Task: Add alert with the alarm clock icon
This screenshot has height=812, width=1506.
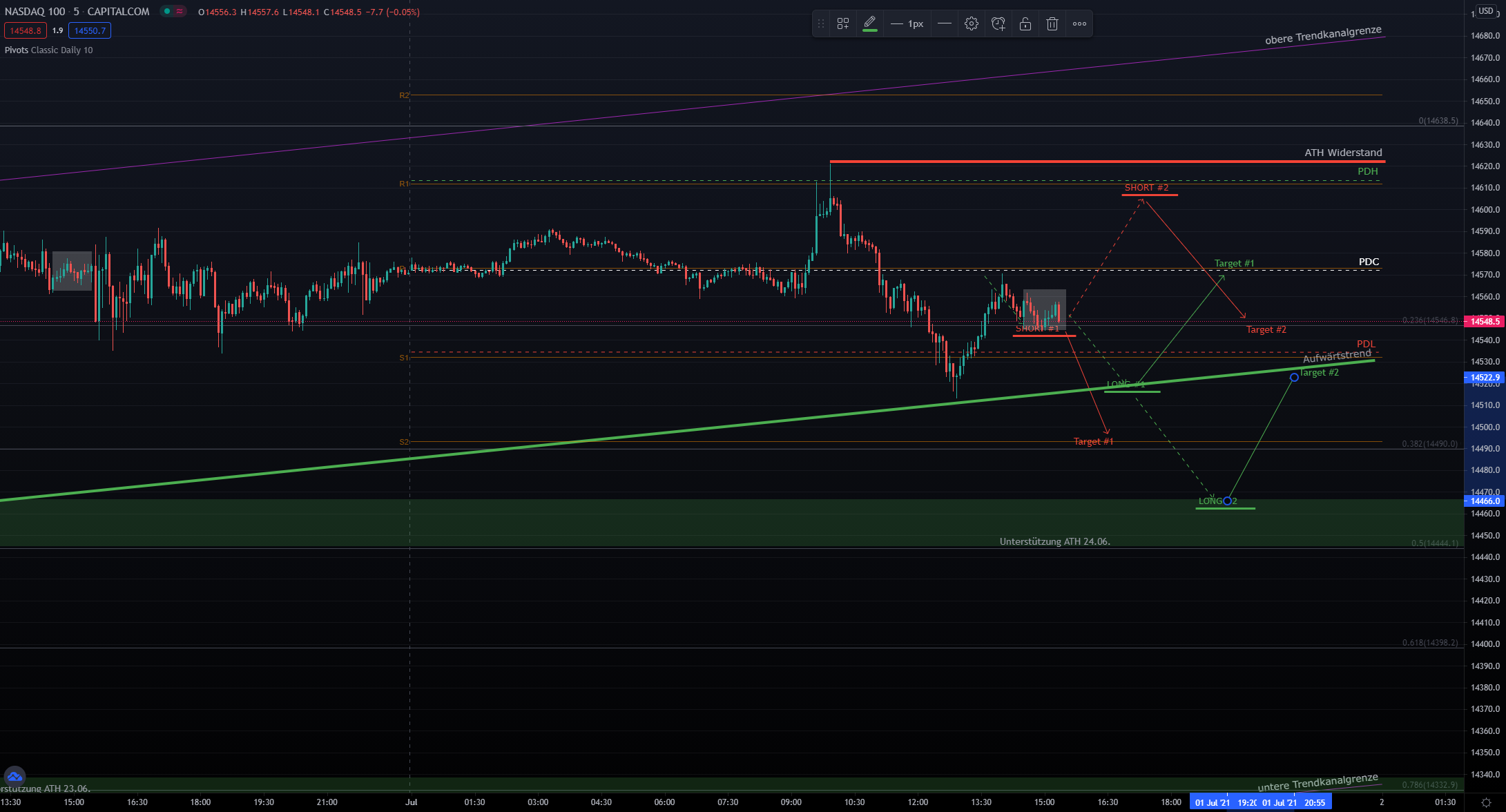Action: click(998, 23)
